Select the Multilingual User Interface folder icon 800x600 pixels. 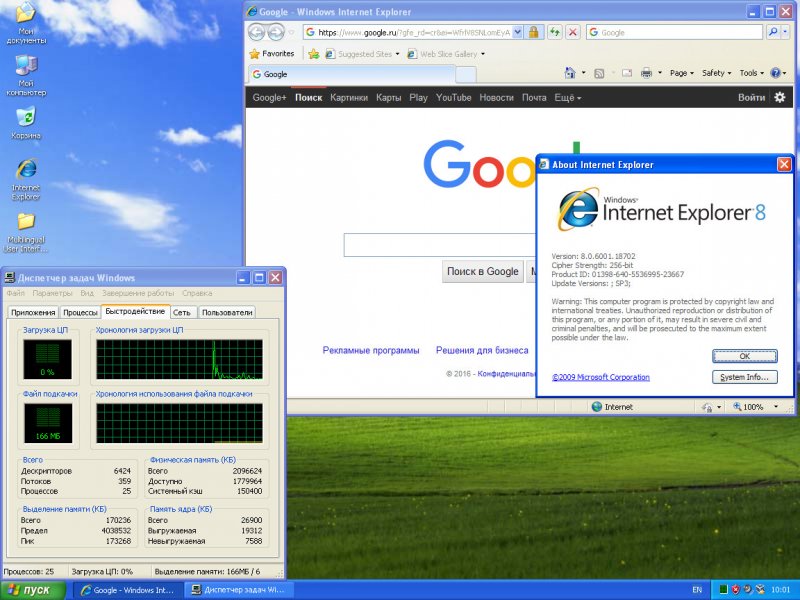pyautogui.click(x=26, y=233)
